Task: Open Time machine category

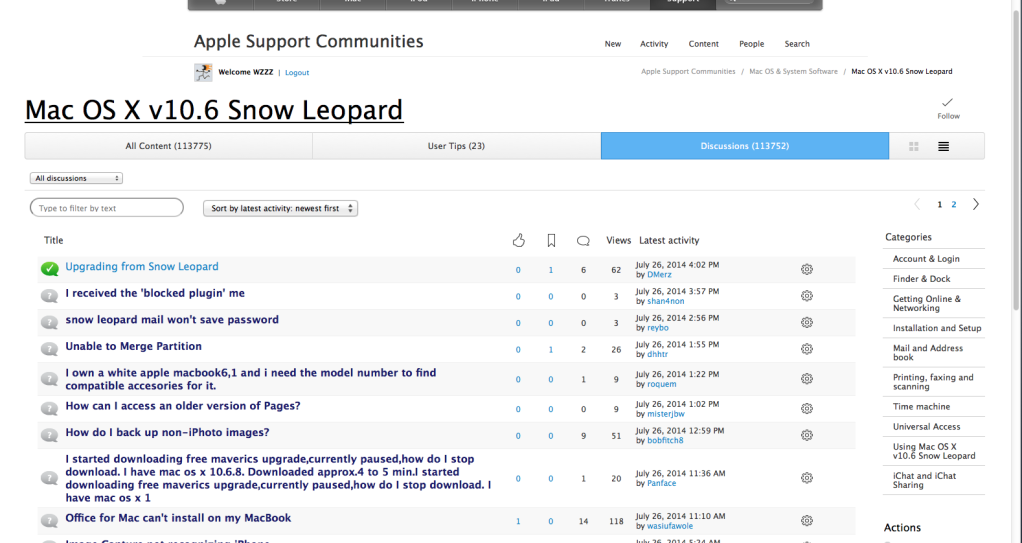Action: 922,407
